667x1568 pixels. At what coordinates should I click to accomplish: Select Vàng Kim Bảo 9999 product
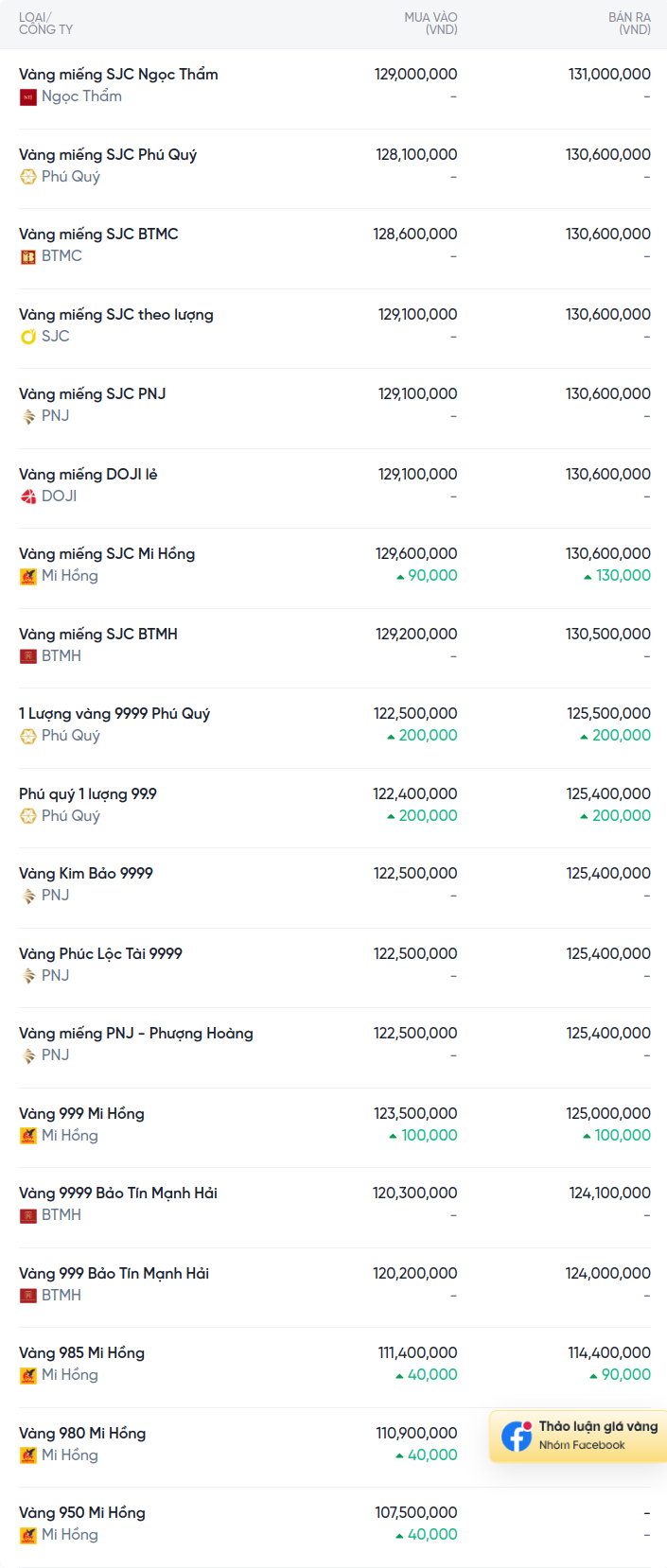pyautogui.click(x=86, y=874)
